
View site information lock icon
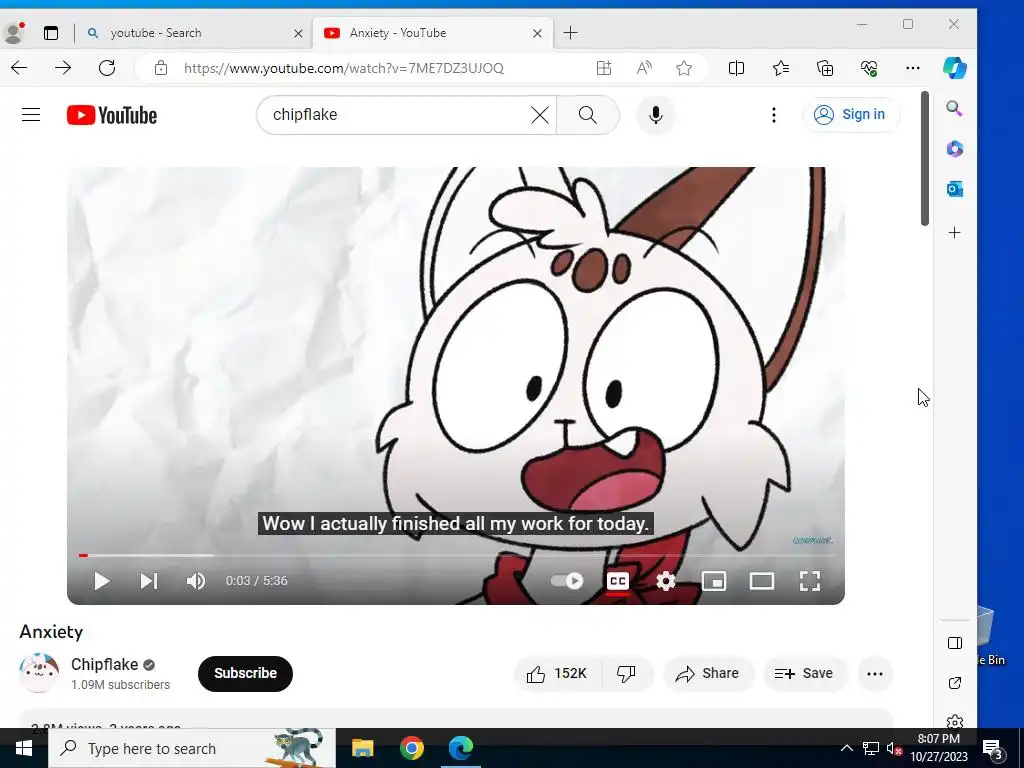(161, 68)
